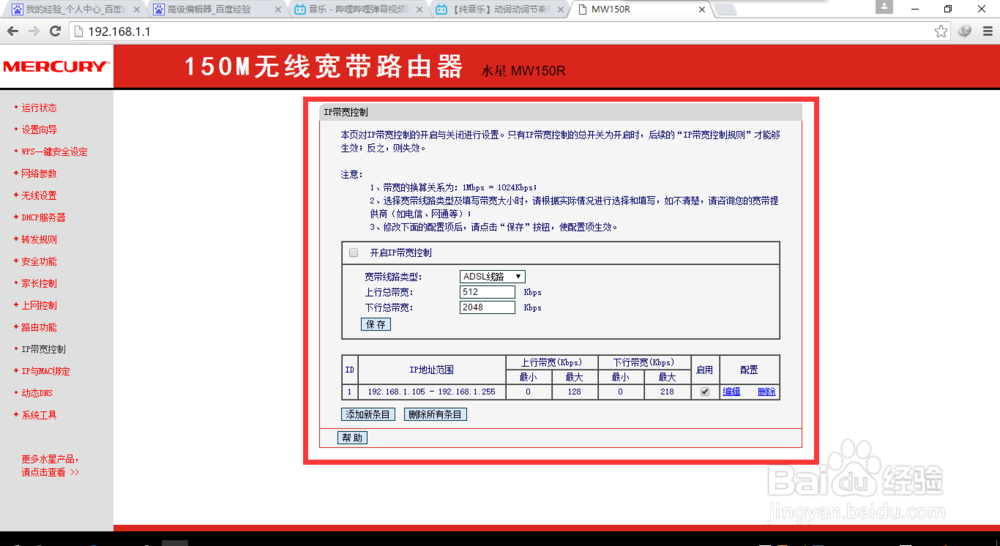Click the 删除 link in rule row 1
Image resolution: width=1000 pixels, height=546 pixels.
click(x=767, y=392)
